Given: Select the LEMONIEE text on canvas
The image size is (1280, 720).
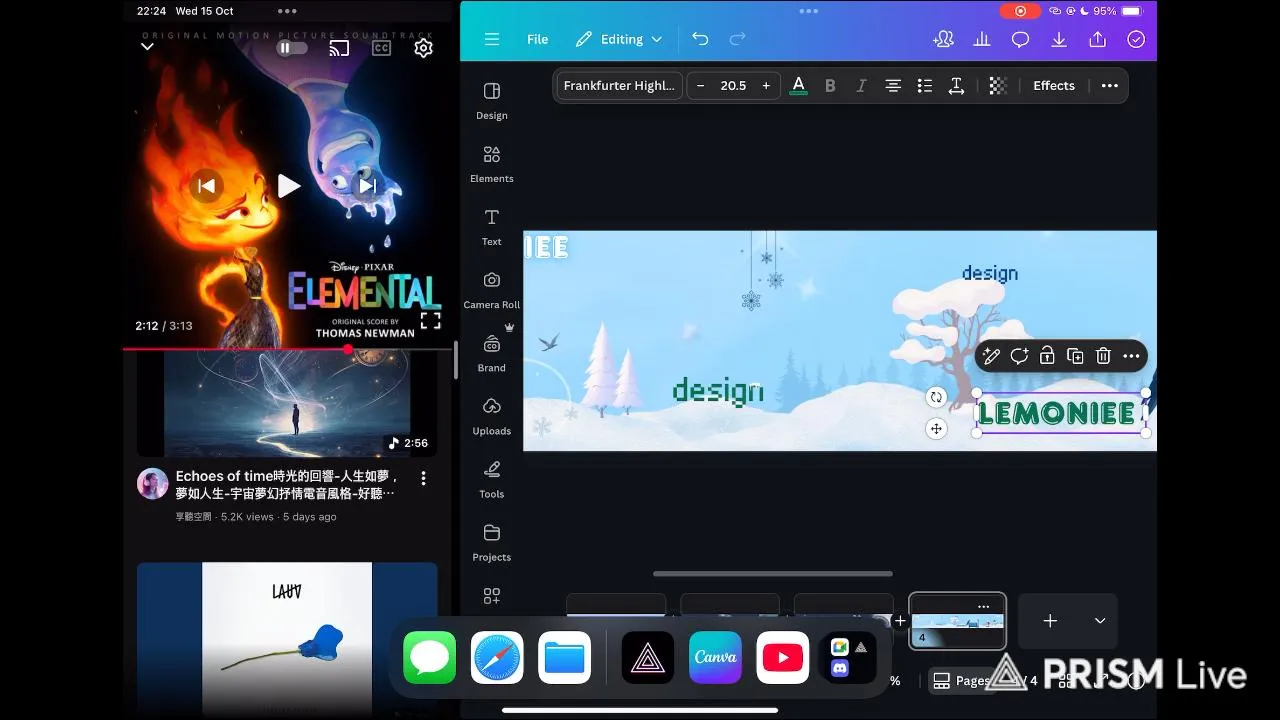Looking at the screenshot, I should [x=1057, y=413].
